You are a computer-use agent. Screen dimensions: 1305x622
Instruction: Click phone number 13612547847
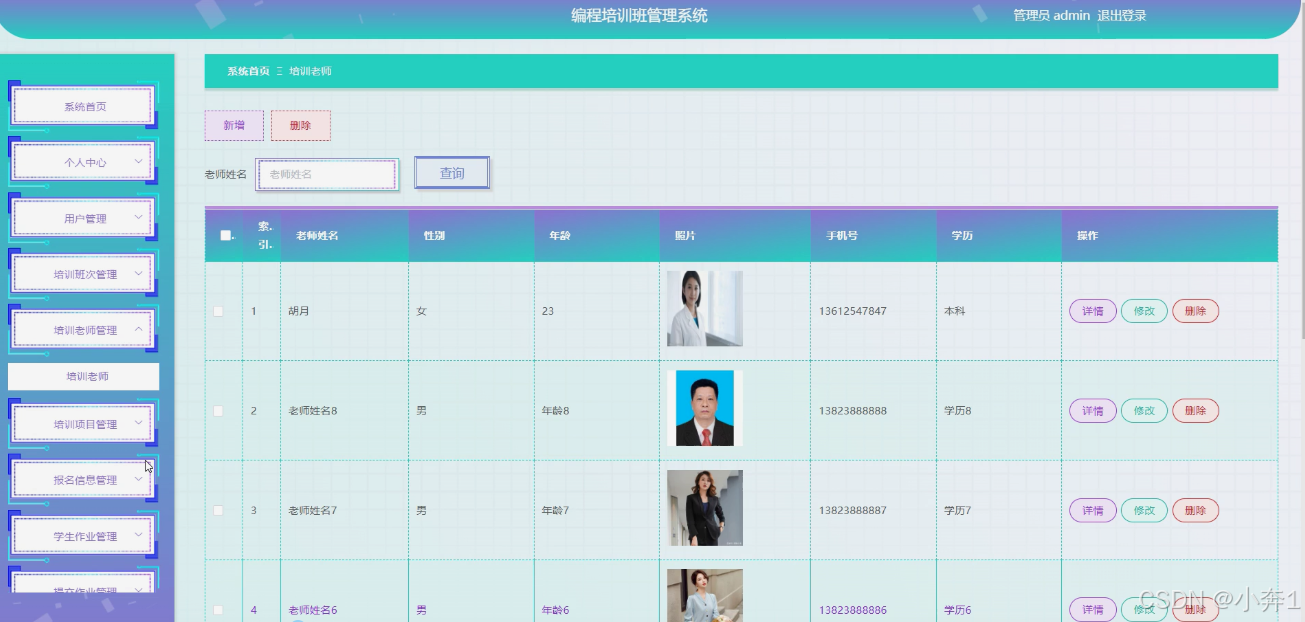click(852, 311)
